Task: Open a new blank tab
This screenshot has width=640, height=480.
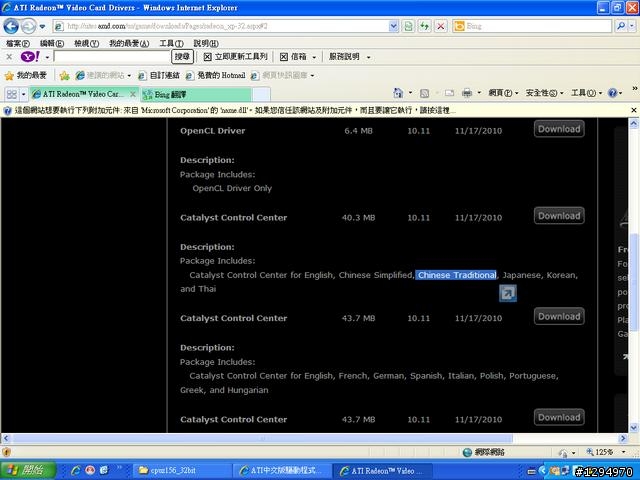Action: point(261,94)
